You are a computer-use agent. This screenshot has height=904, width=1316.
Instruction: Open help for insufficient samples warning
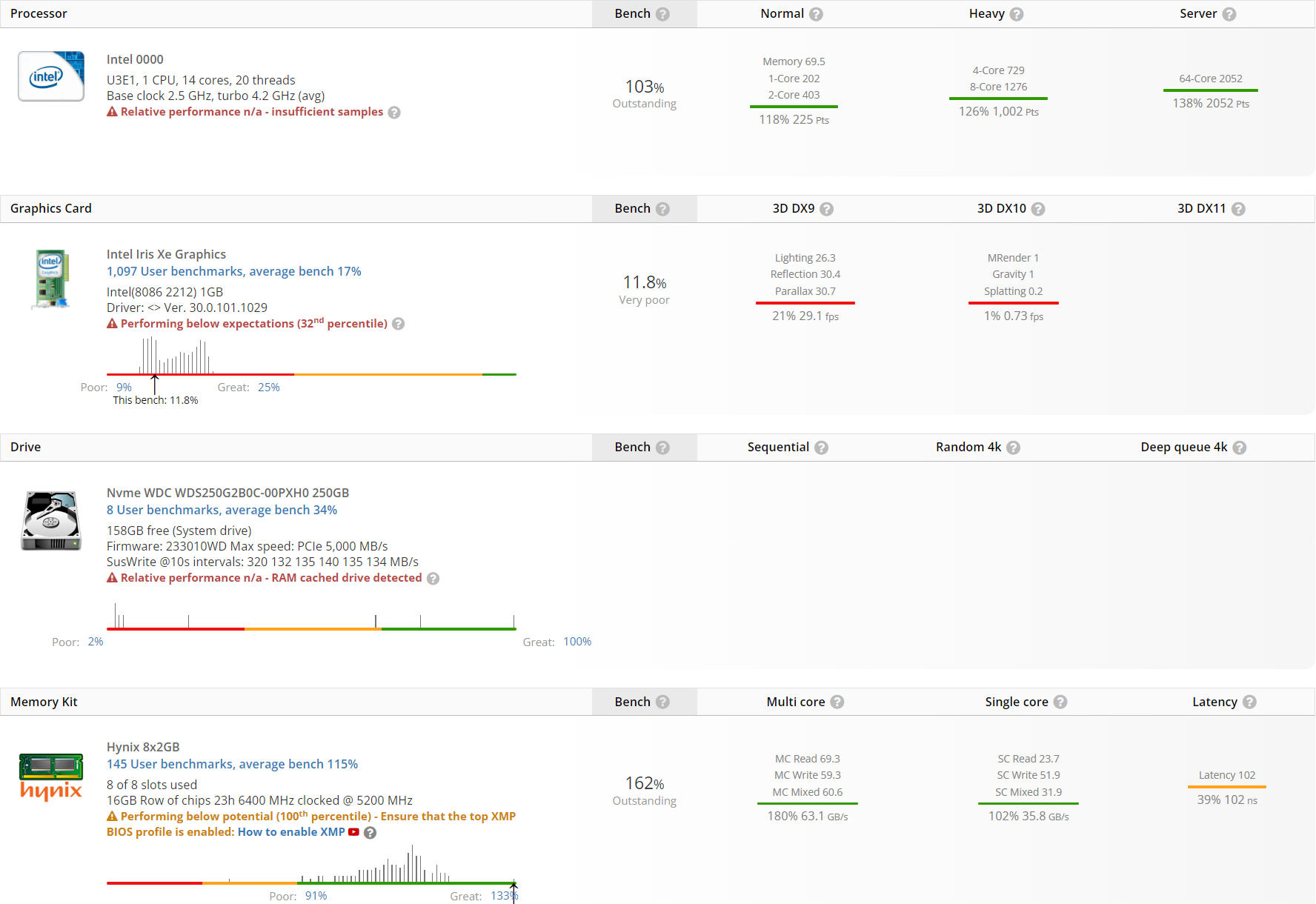click(394, 113)
